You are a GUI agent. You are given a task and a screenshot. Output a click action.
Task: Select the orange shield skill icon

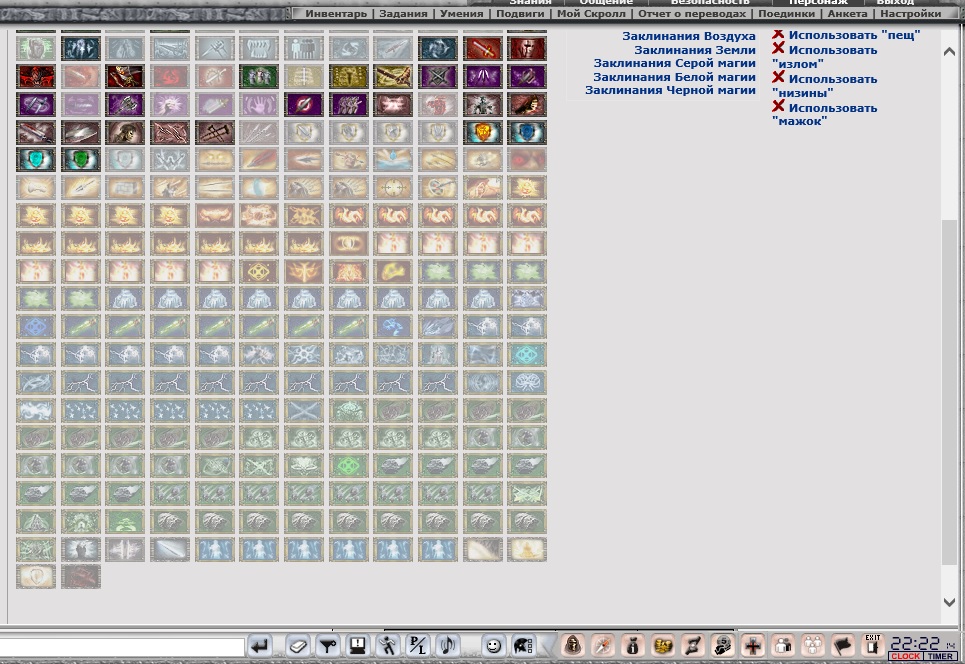482,132
